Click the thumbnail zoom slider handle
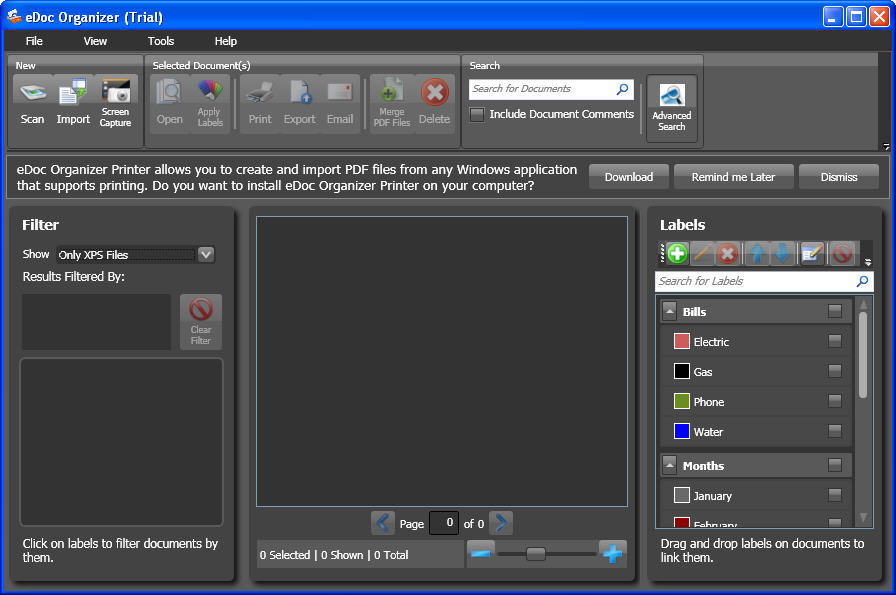This screenshot has height=595, width=896. [535, 553]
